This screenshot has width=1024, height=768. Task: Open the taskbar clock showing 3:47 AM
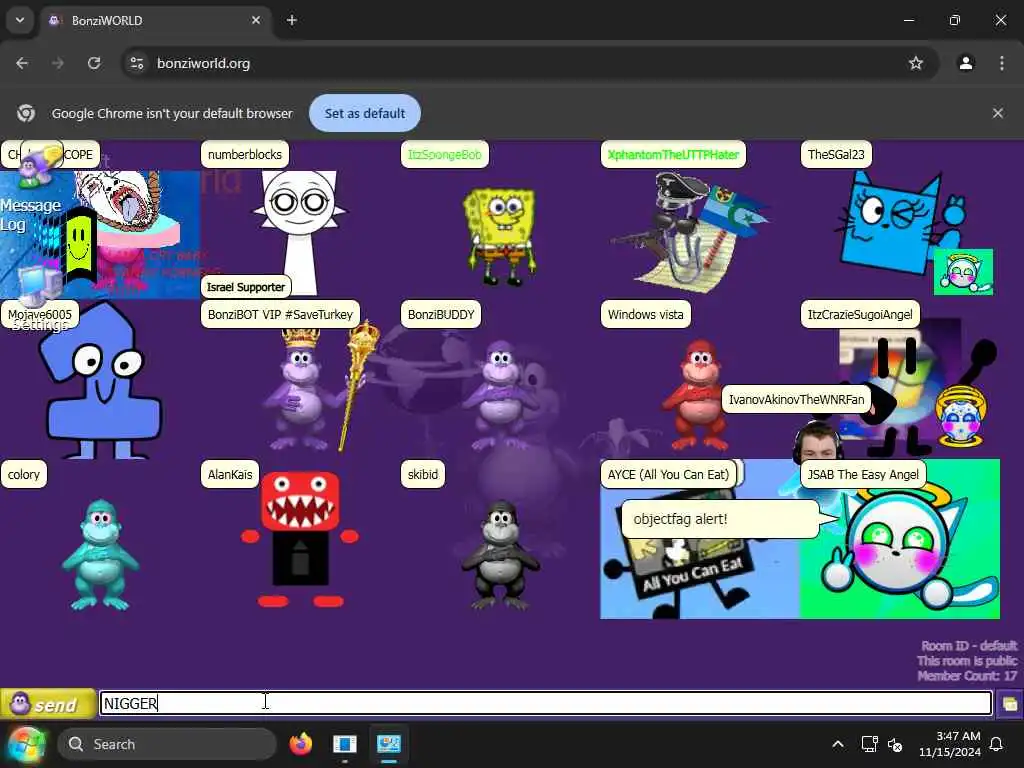coord(950,744)
